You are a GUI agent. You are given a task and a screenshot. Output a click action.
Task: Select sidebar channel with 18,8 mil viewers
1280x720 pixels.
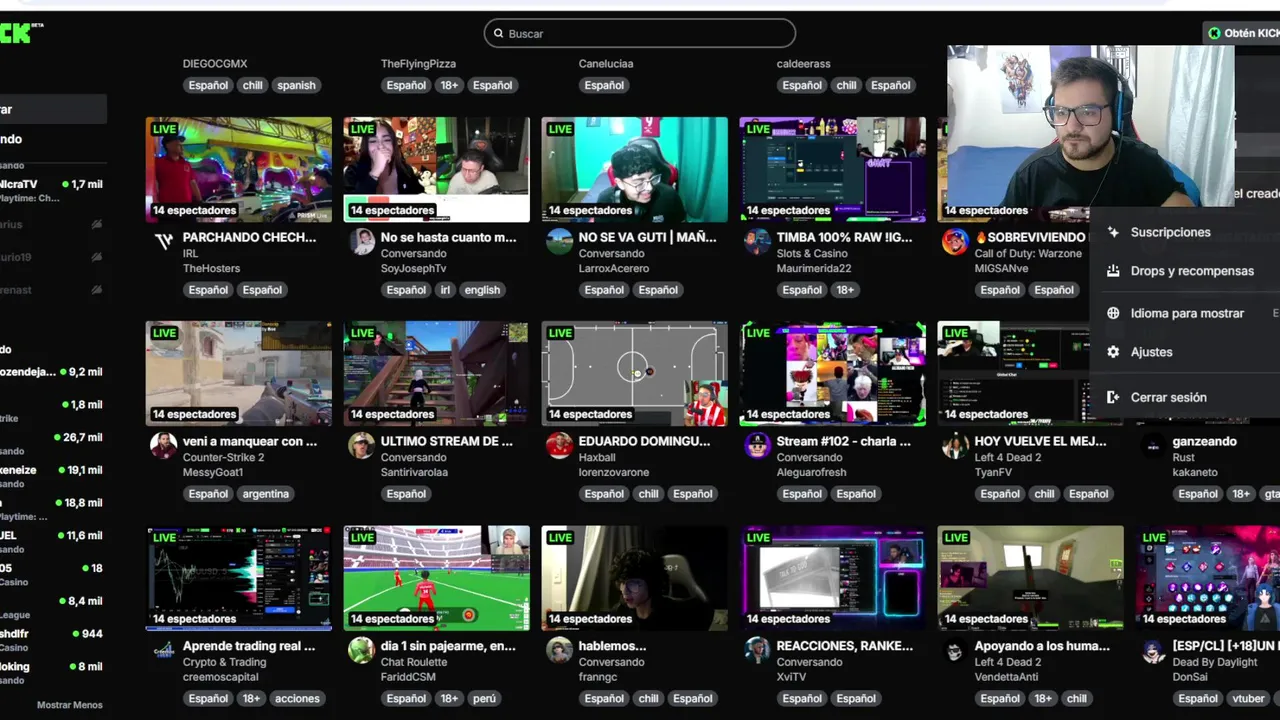pyautogui.click(x=53, y=503)
